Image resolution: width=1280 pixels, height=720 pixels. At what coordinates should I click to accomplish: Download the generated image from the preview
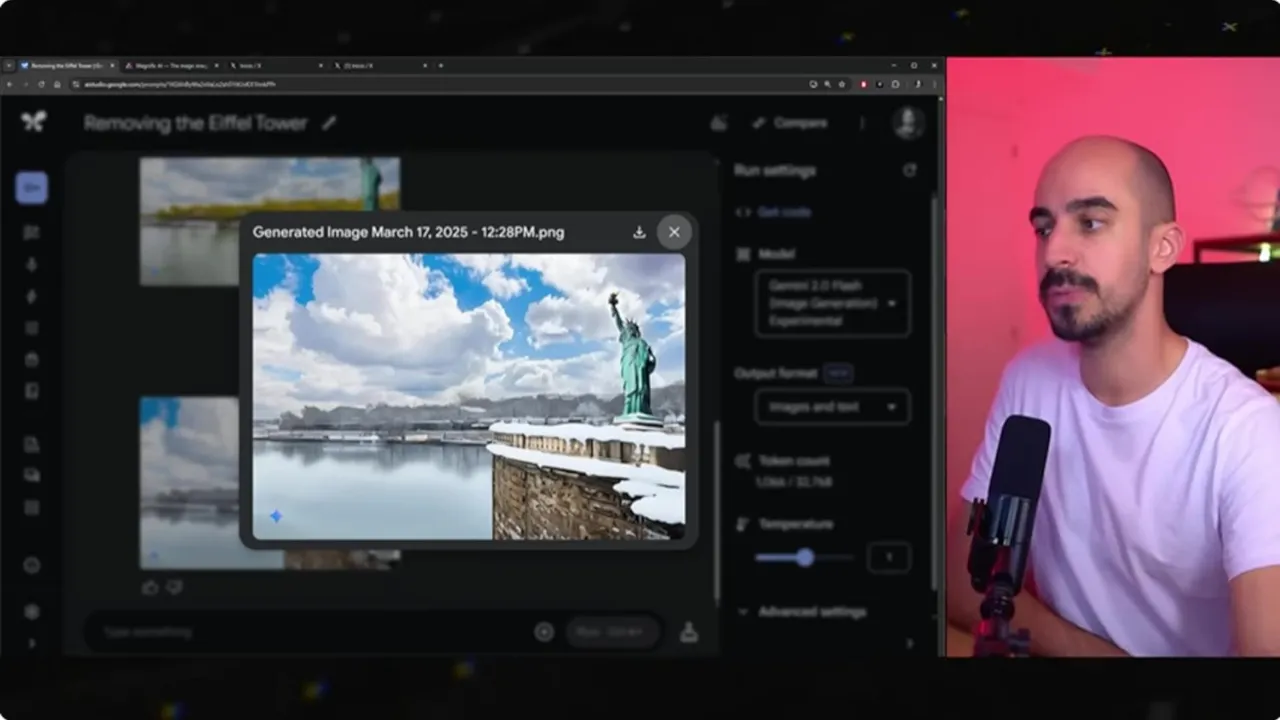point(639,232)
